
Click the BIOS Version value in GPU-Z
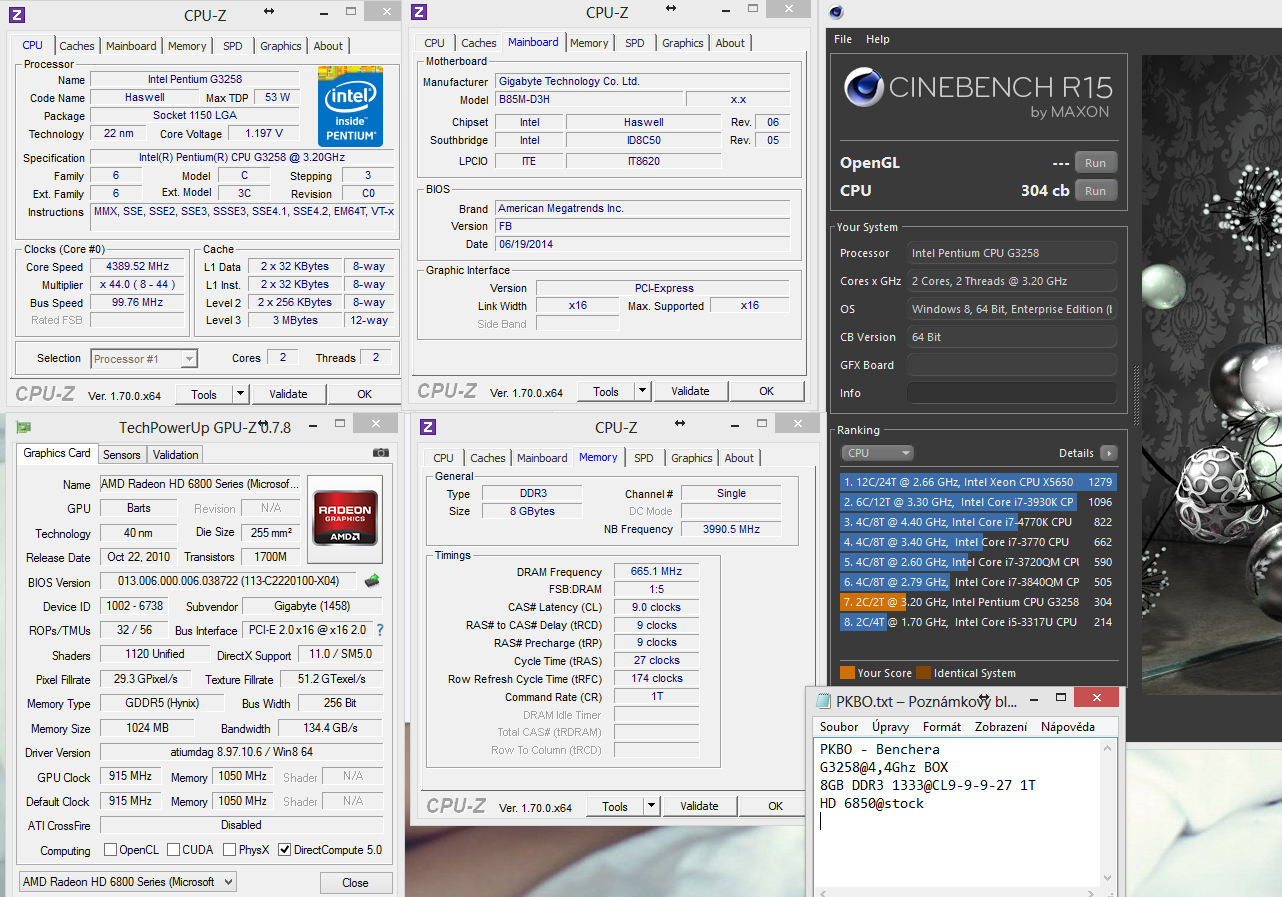230,581
